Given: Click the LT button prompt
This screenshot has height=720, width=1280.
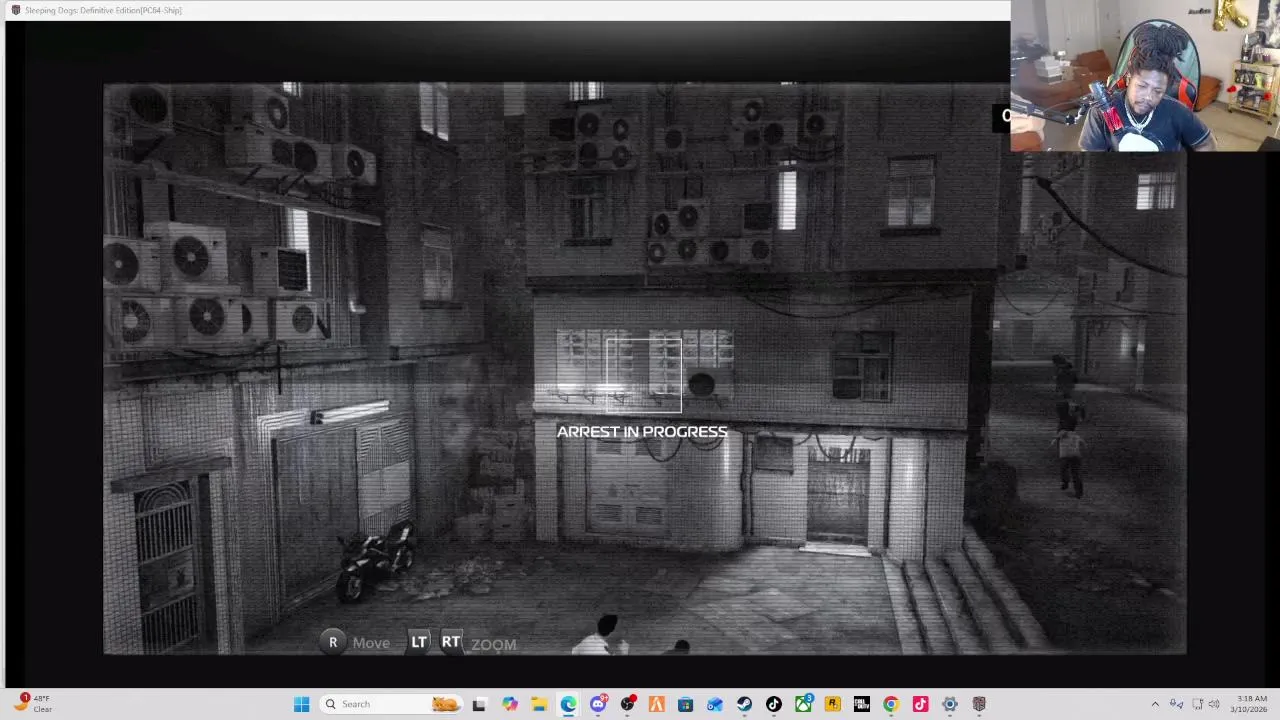Looking at the screenshot, I should click(419, 642).
